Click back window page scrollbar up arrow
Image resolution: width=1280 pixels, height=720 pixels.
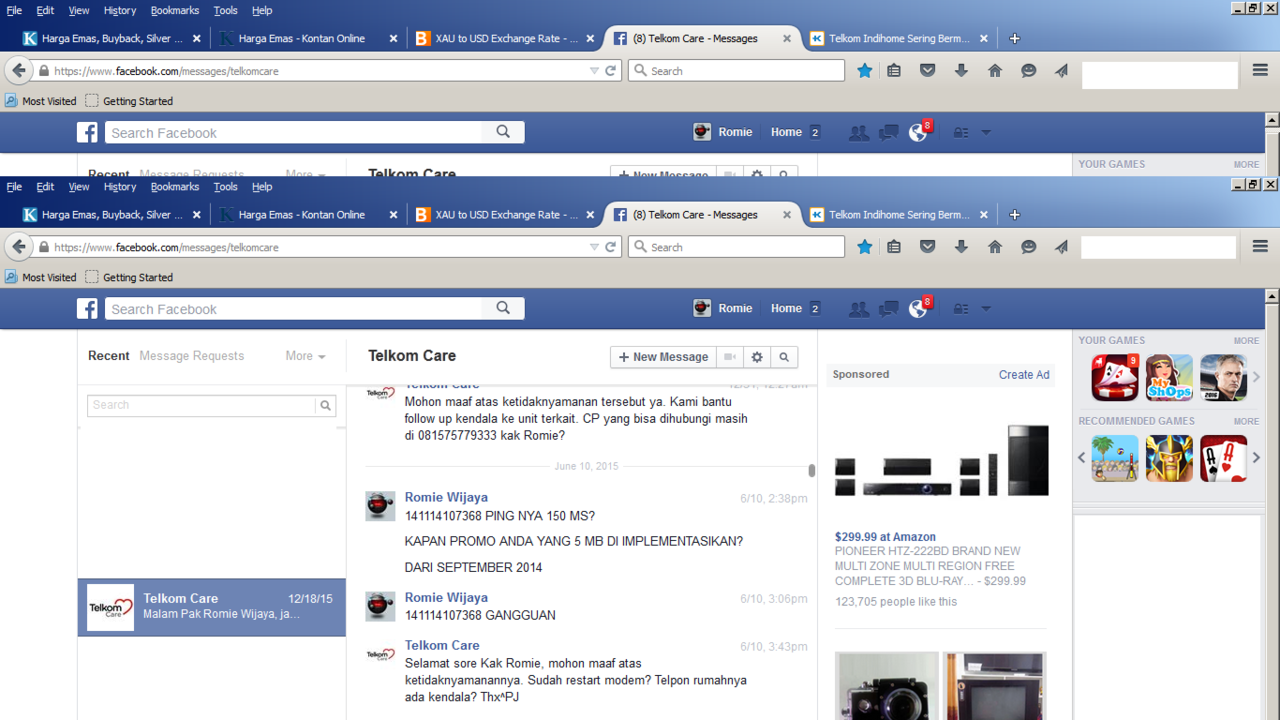pyautogui.click(x=1272, y=120)
